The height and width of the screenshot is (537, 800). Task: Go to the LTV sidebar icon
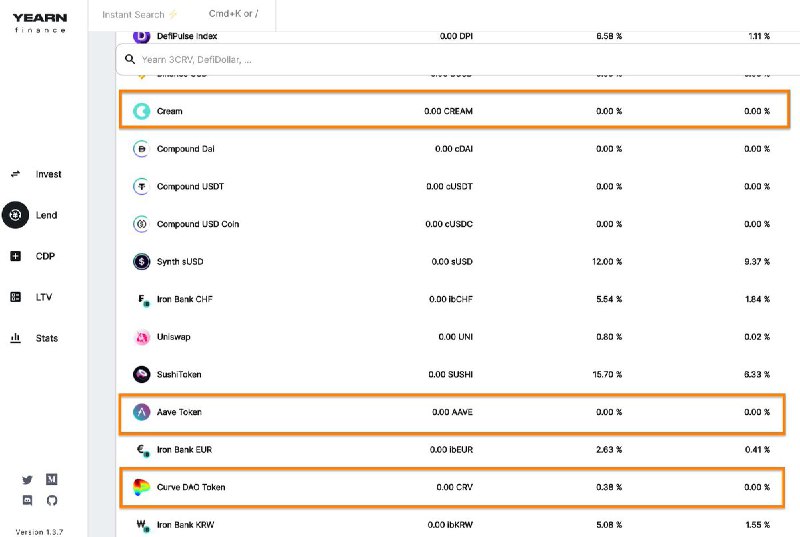tap(15, 297)
